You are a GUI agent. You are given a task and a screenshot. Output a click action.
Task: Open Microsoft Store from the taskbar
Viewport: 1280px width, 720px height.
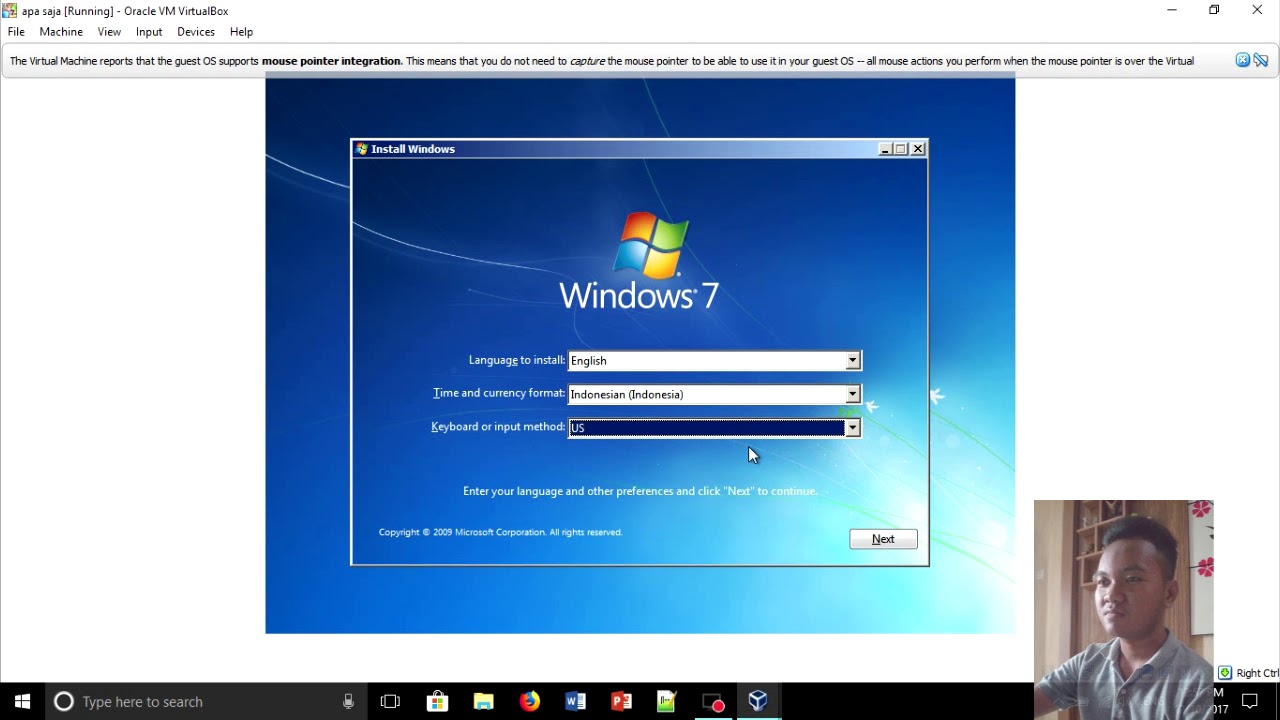(437, 702)
